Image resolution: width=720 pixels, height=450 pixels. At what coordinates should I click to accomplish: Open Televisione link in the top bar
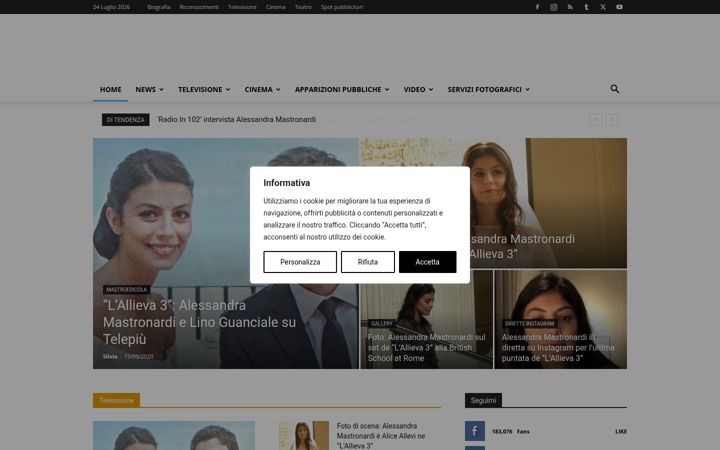[x=242, y=7]
